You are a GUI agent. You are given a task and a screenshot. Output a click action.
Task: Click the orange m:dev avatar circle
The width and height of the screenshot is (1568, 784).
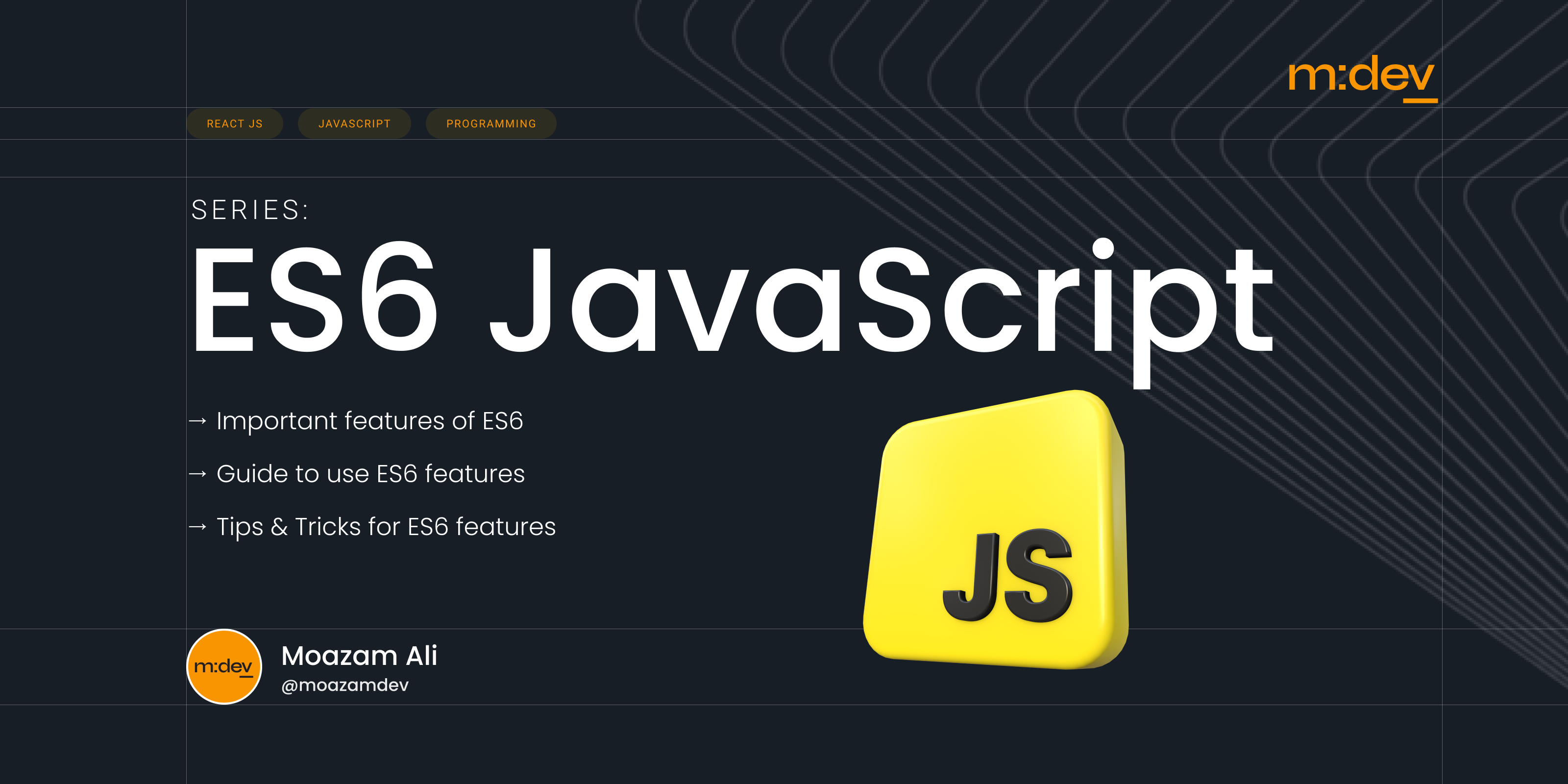(x=224, y=666)
